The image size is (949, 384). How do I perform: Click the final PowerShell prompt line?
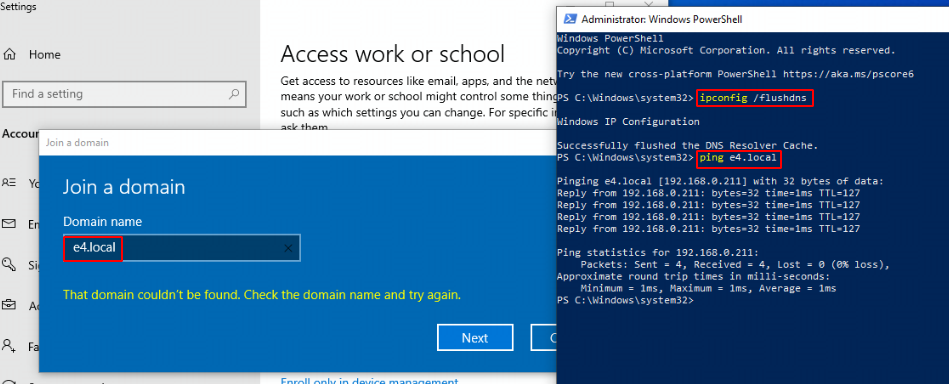pos(625,300)
